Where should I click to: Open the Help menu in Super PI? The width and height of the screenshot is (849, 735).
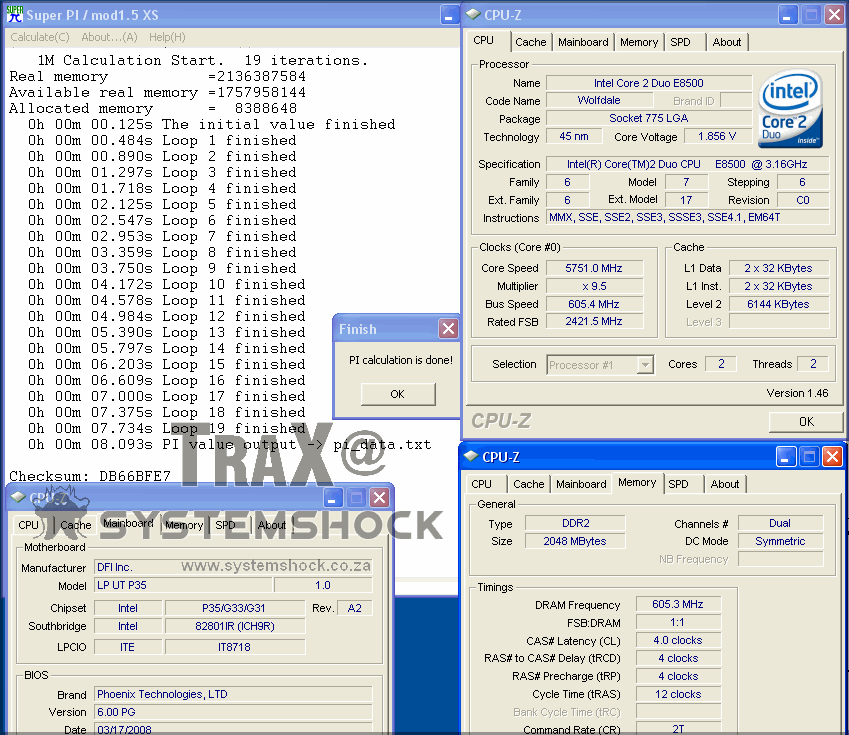167,37
